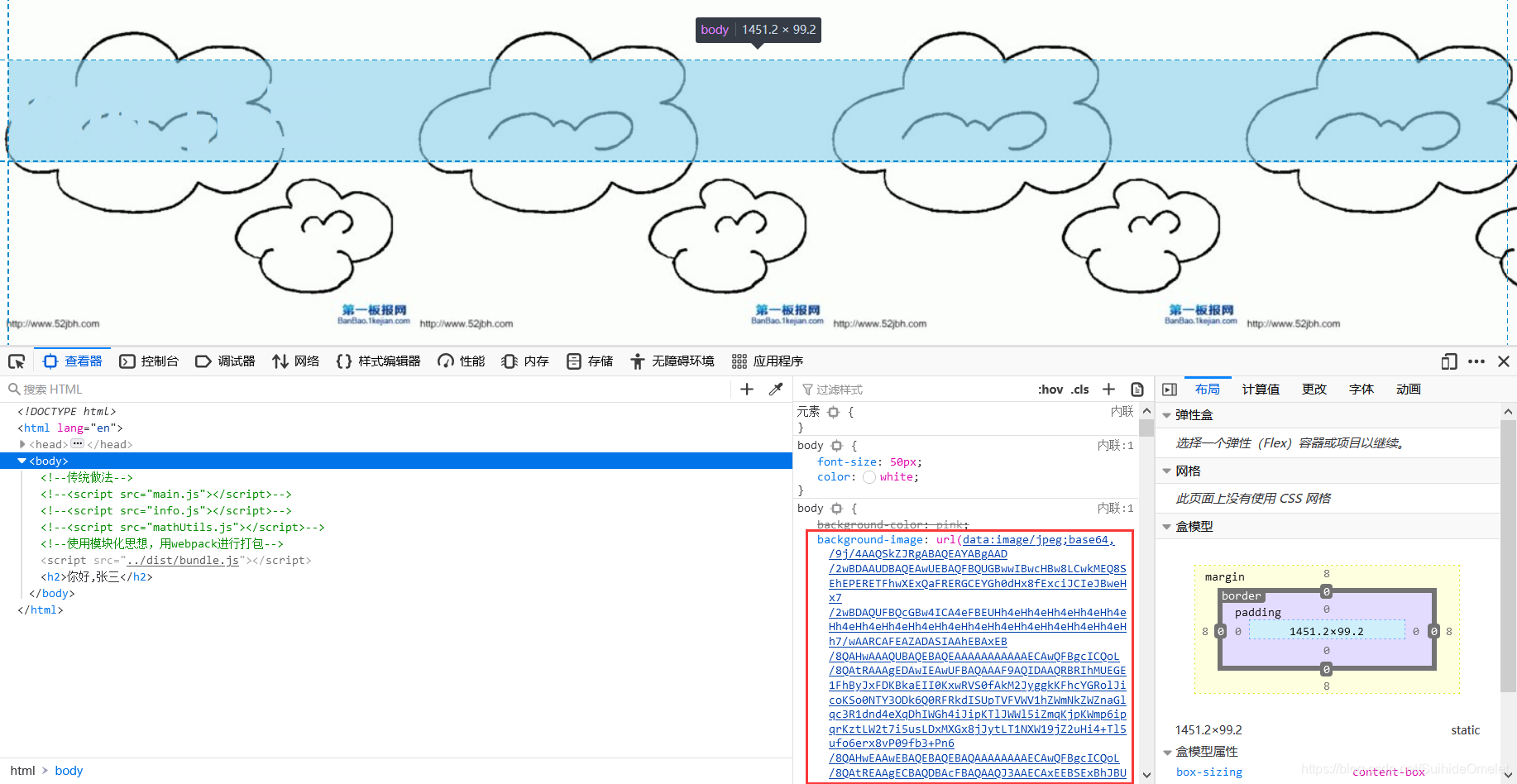Switch to the 控制台 console tab

click(x=149, y=361)
